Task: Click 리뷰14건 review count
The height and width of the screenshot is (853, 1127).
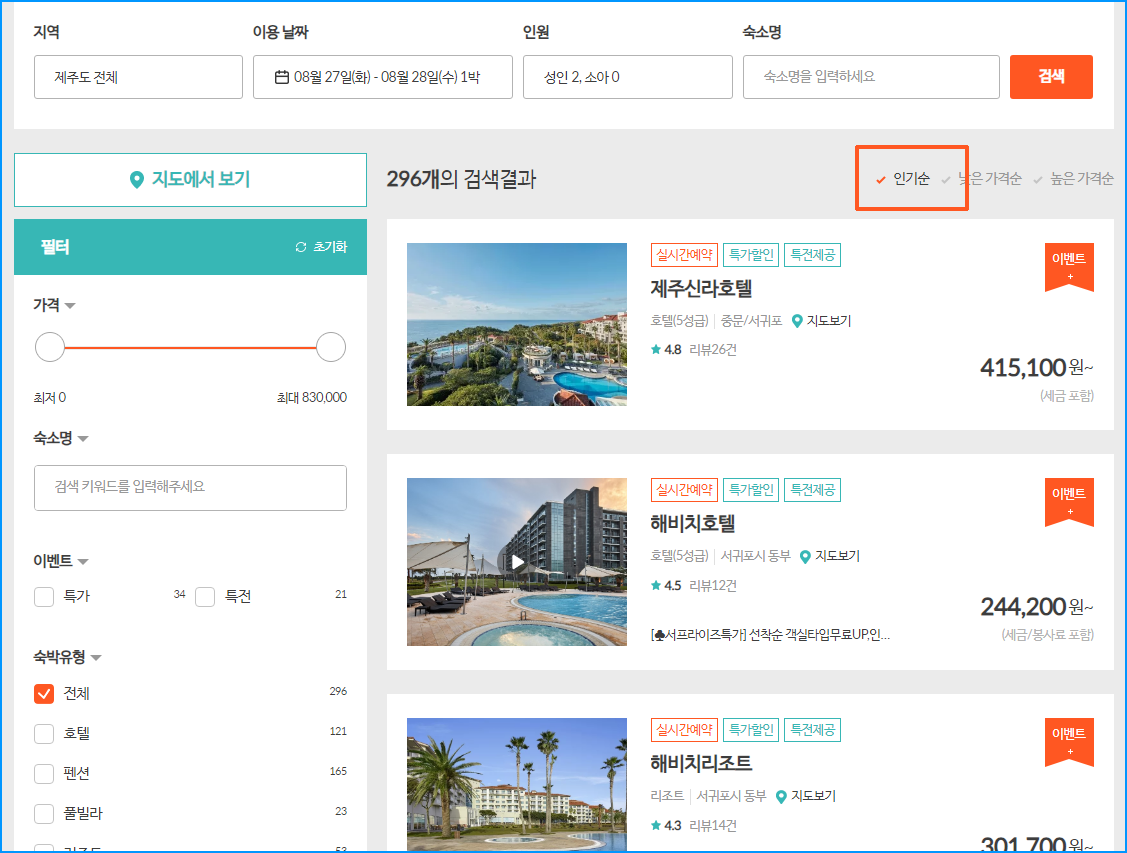Action: coord(713,826)
